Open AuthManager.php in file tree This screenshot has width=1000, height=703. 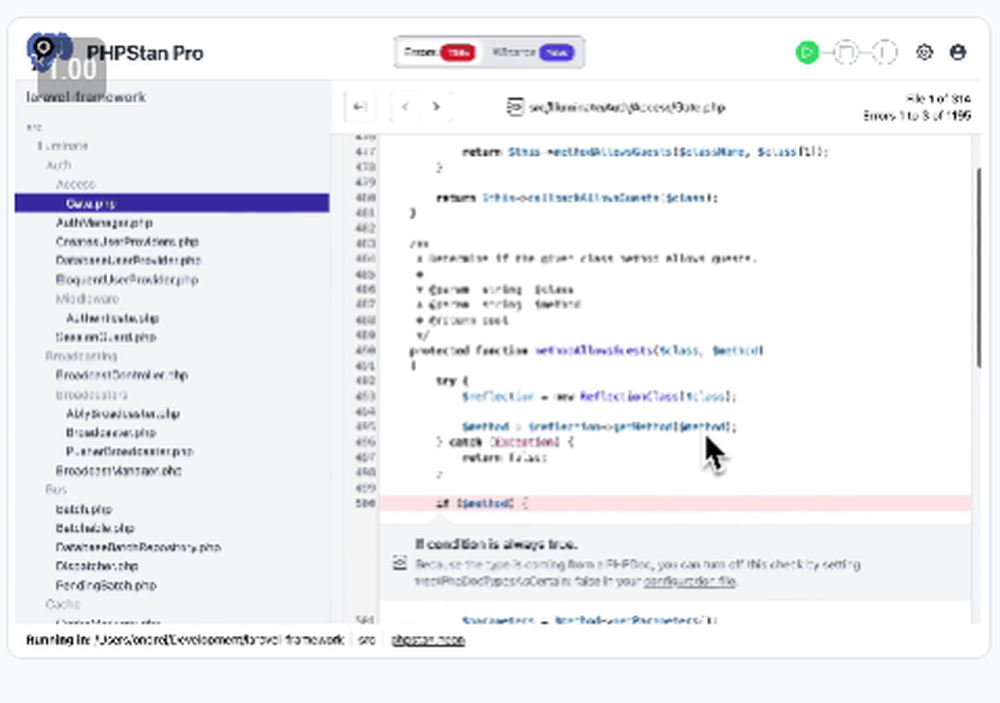104,223
